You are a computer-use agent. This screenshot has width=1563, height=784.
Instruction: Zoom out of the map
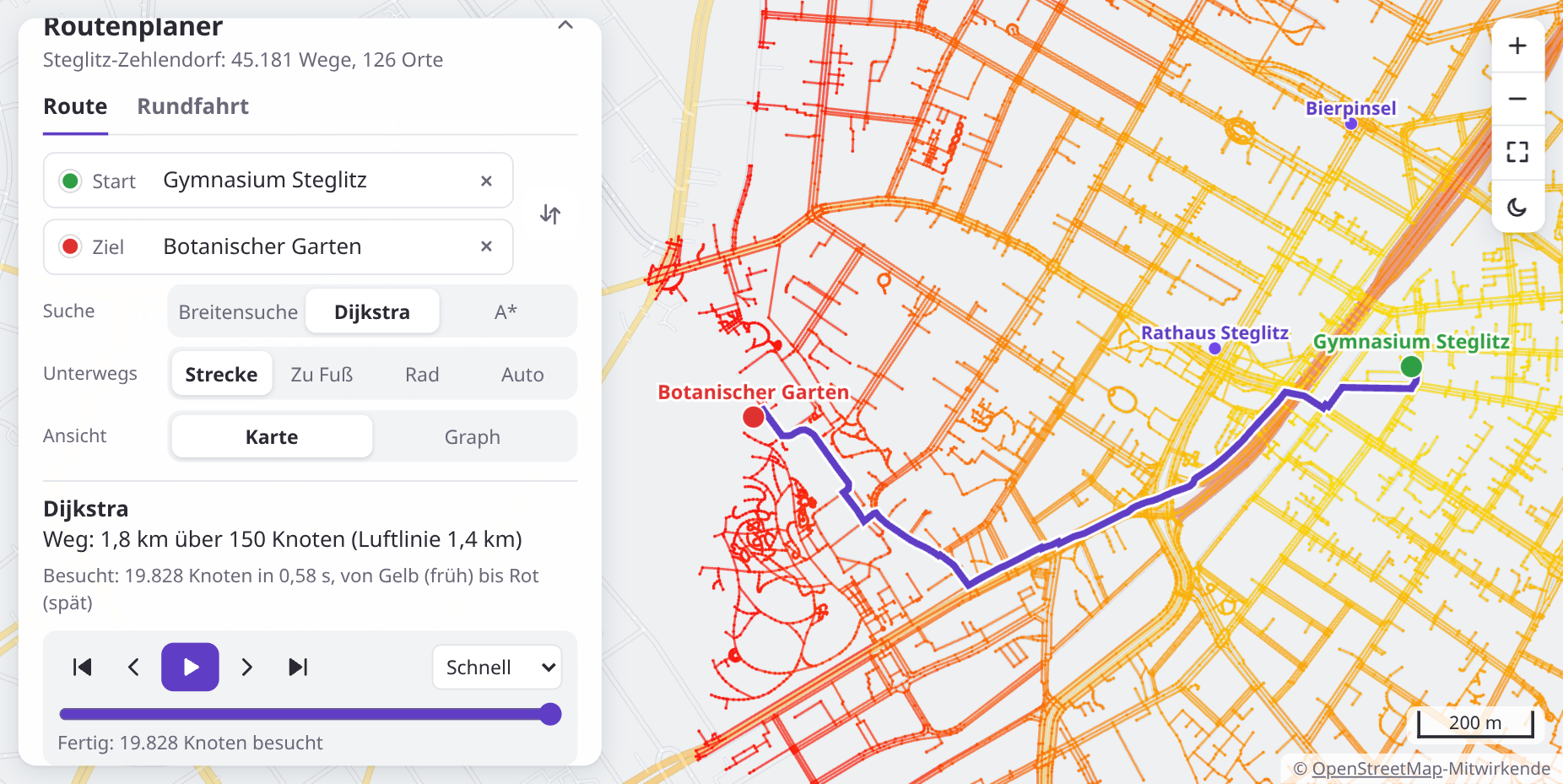1517,99
